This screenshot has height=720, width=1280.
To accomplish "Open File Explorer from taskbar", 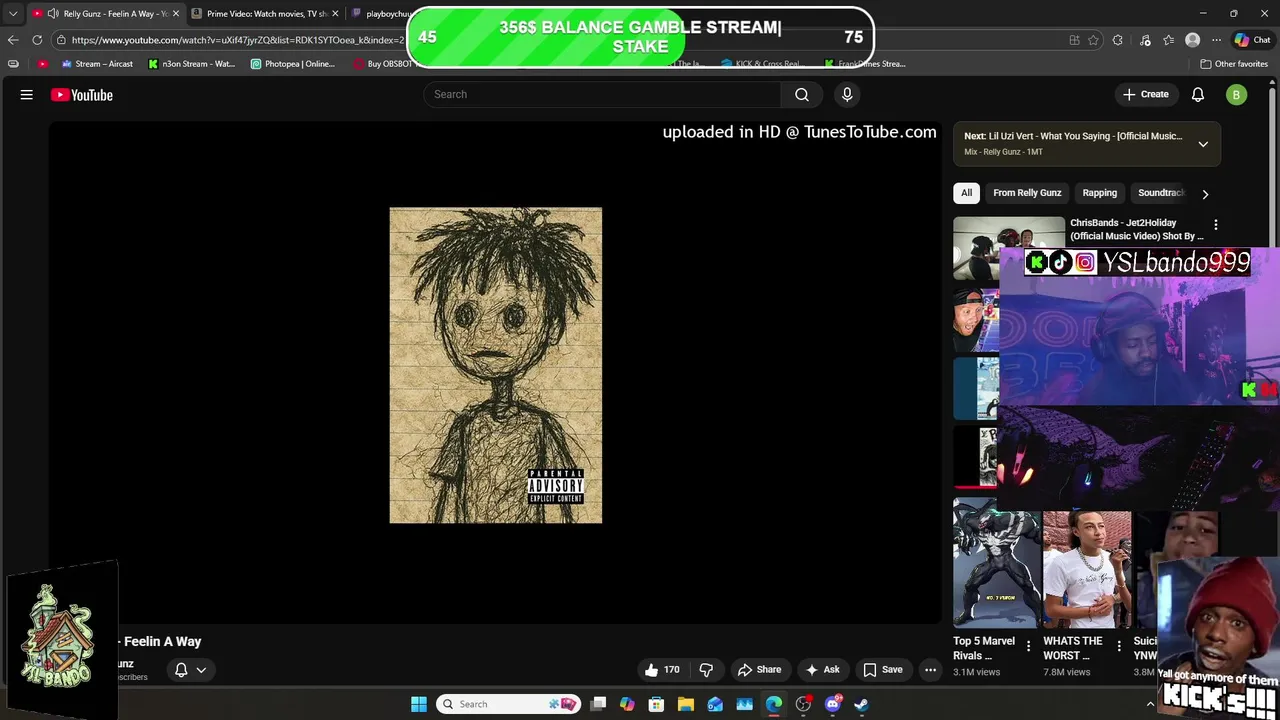I will [686, 704].
